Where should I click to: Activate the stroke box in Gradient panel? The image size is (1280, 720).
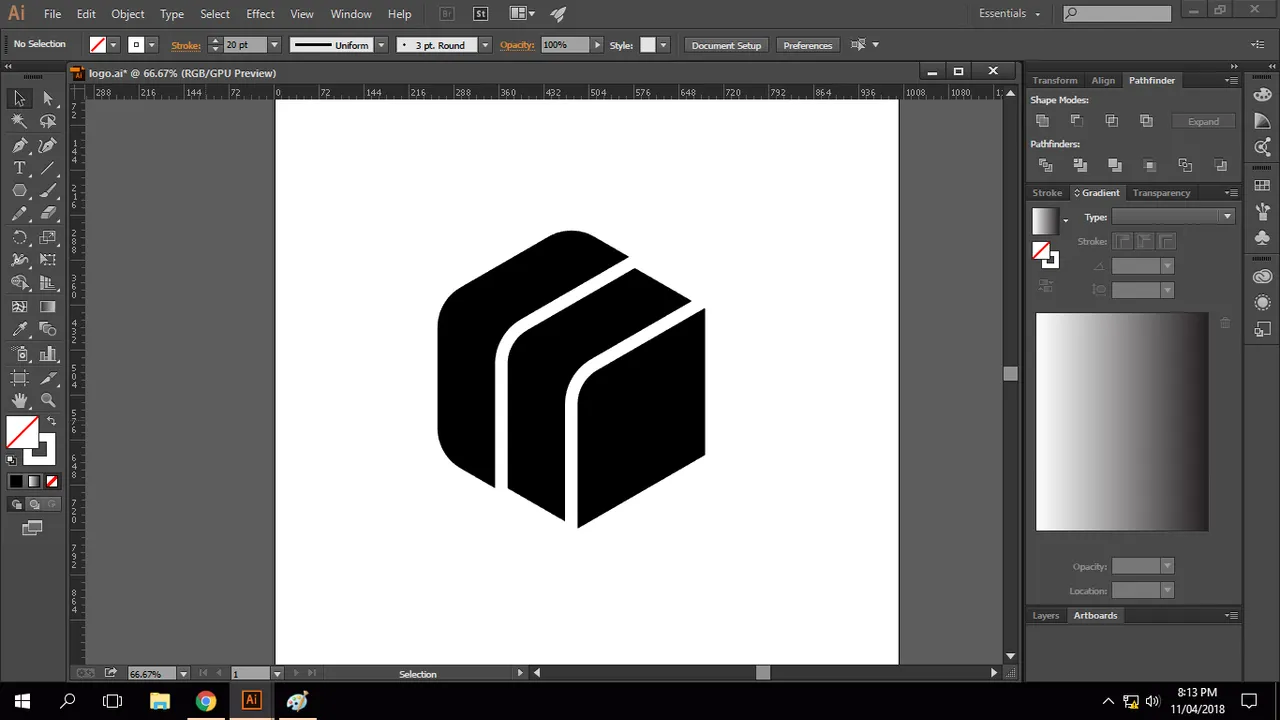[x=1050, y=260]
